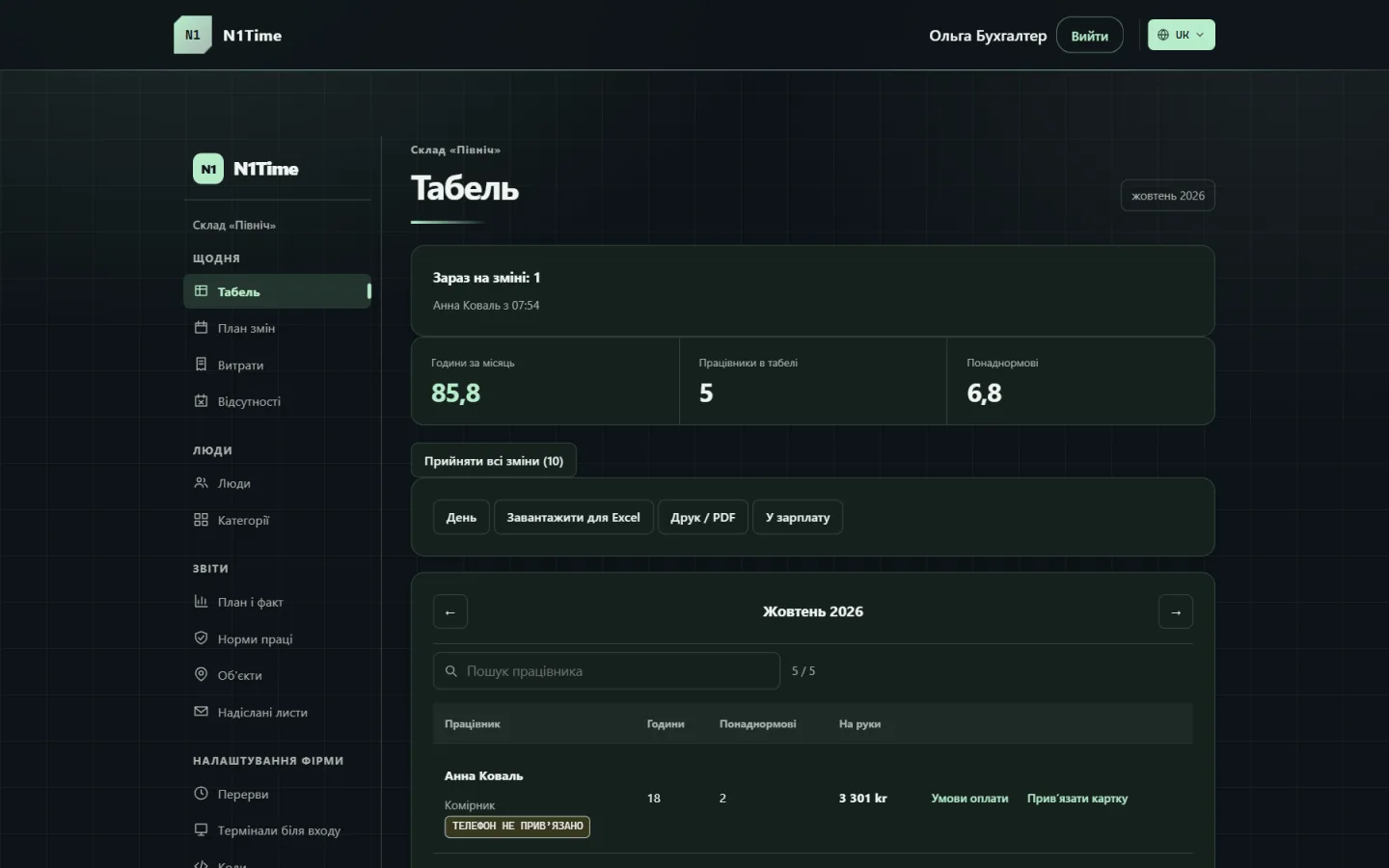Viewport: 1389px width, 868px height.
Task: Go to next month with right arrow
Action: (1176, 611)
